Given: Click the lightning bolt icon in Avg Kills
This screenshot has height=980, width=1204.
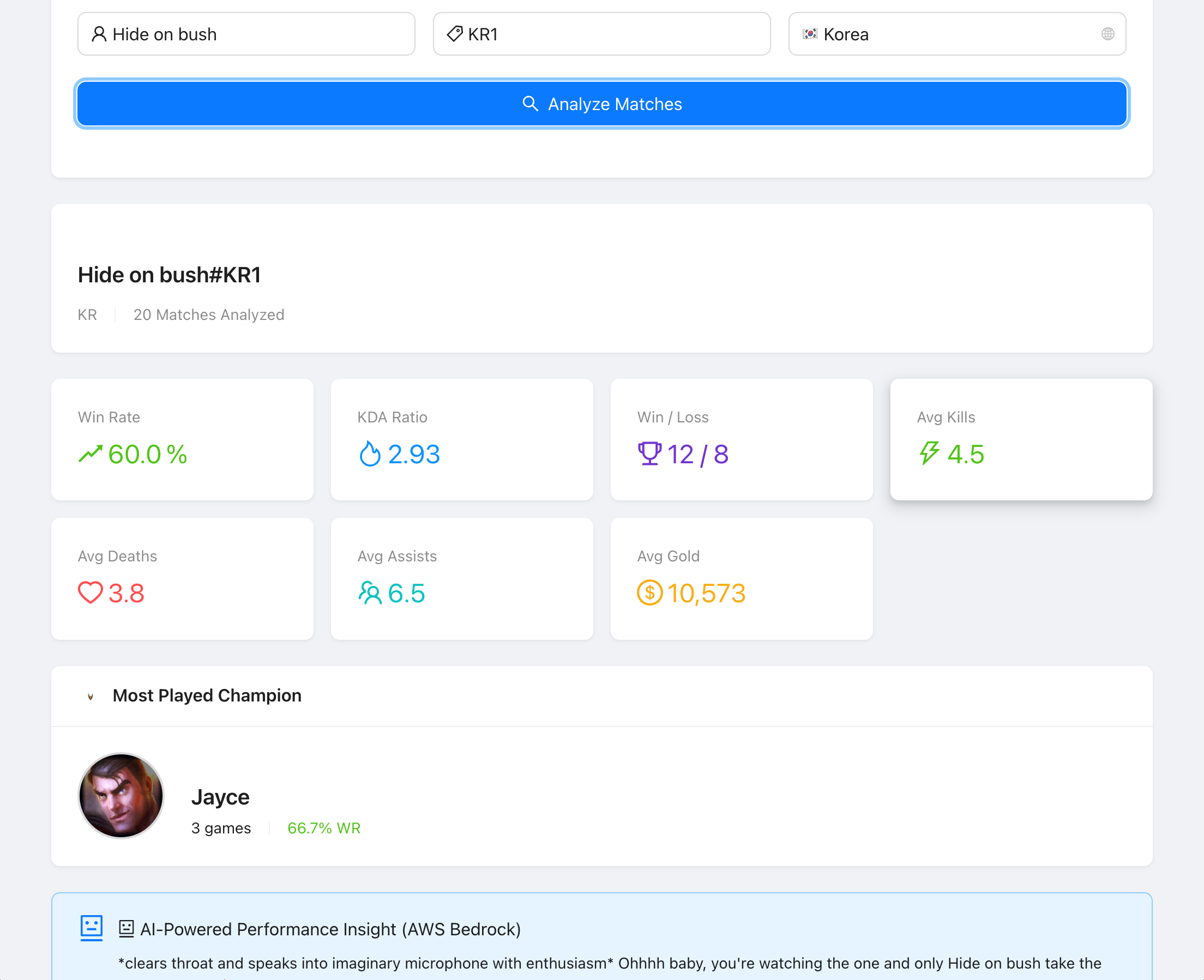Looking at the screenshot, I should [929, 454].
